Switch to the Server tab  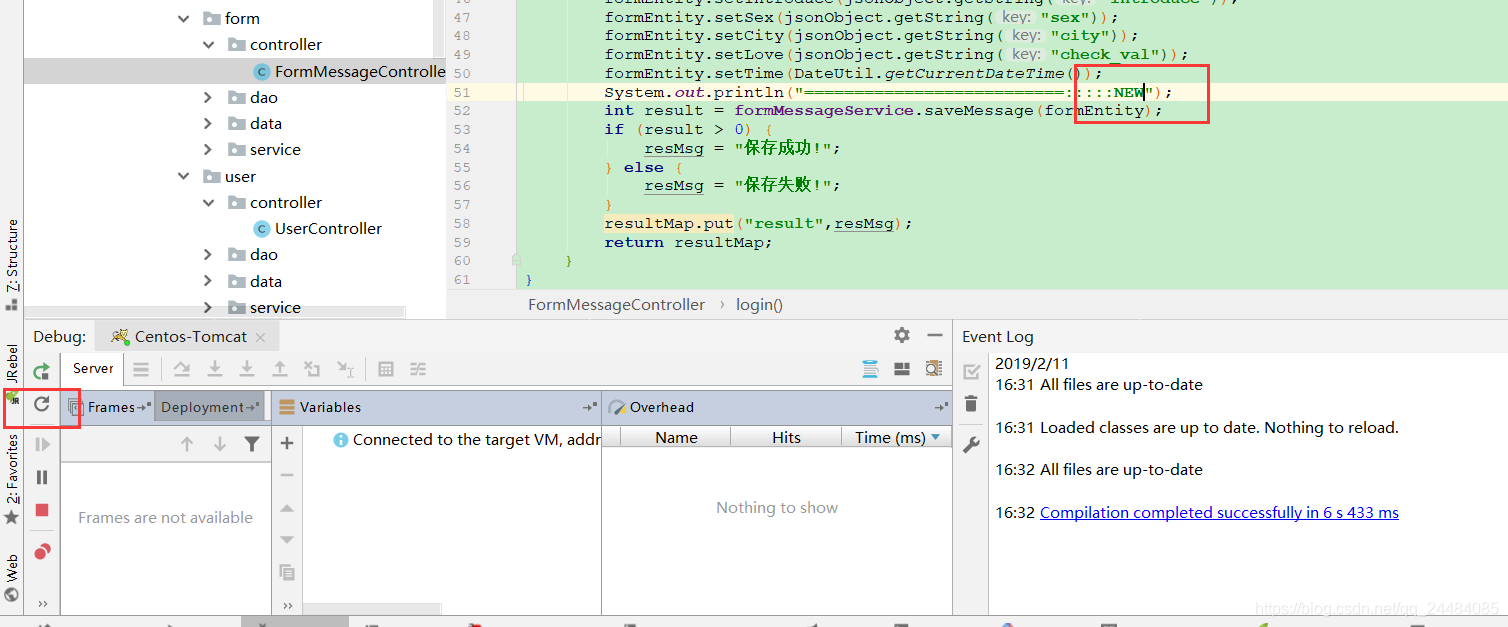[93, 368]
